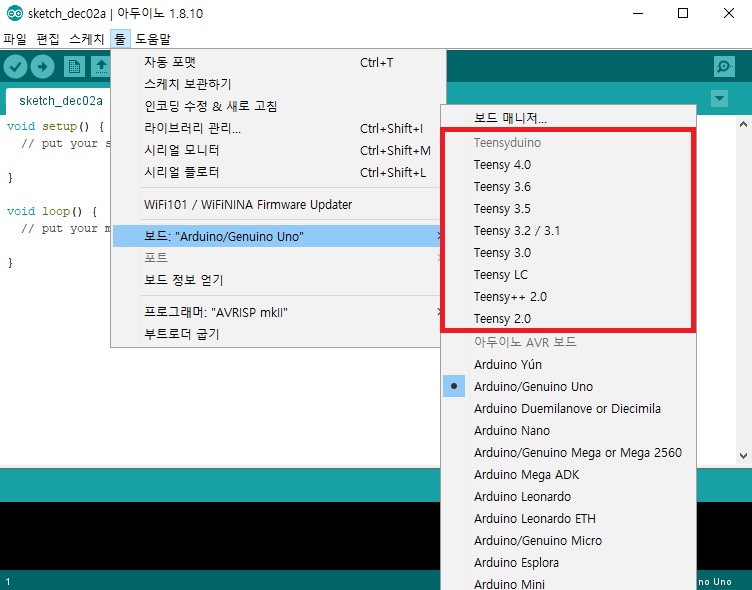Expand the 보드: Arduino/Genuino Uno submenu
The height and width of the screenshot is (590, 752).
276,236
